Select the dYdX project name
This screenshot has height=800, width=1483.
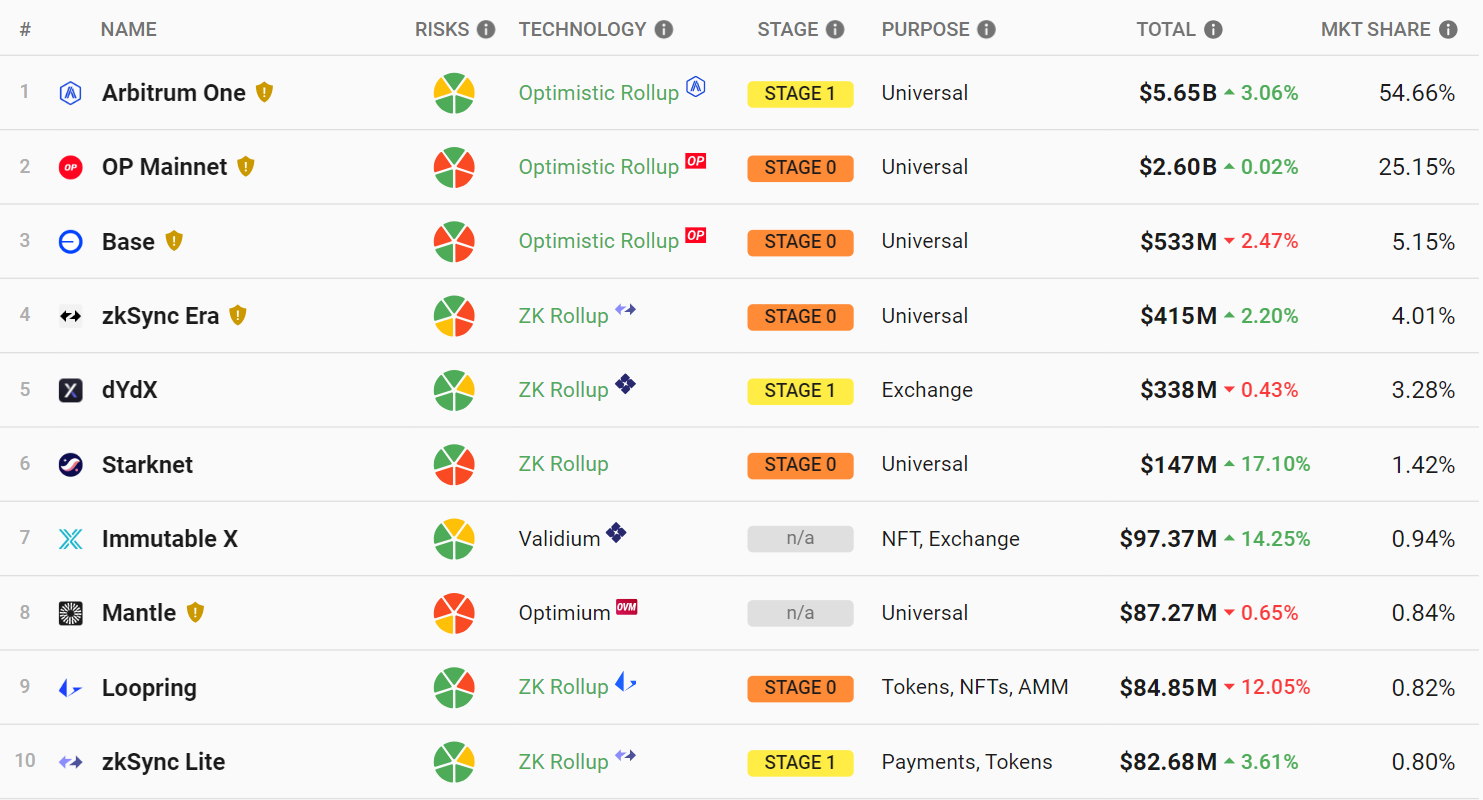point(130,390)
